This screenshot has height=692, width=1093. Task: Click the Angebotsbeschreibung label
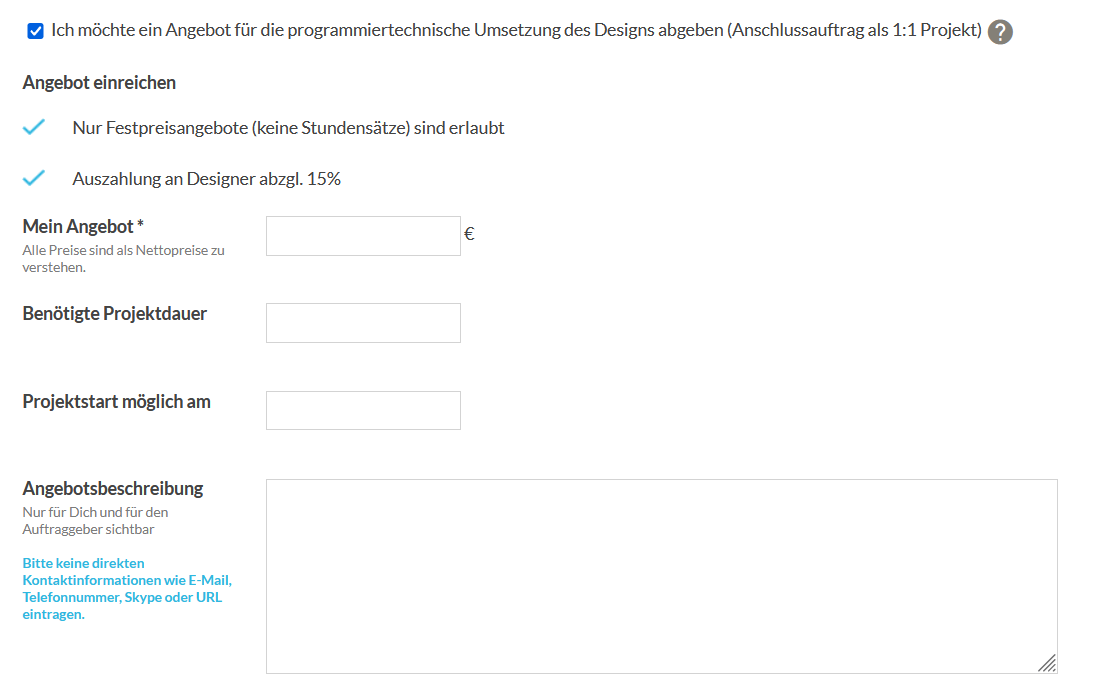pyautogui.click(x=113, y=489)
